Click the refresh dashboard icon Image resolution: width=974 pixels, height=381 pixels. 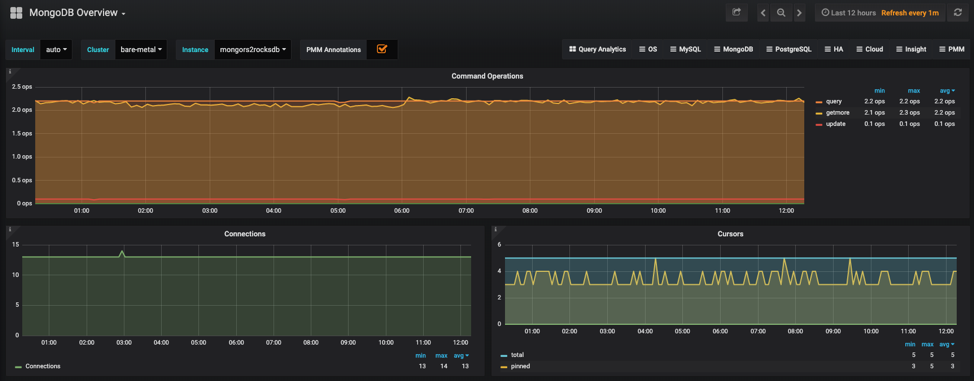click(x=957, y=12)
